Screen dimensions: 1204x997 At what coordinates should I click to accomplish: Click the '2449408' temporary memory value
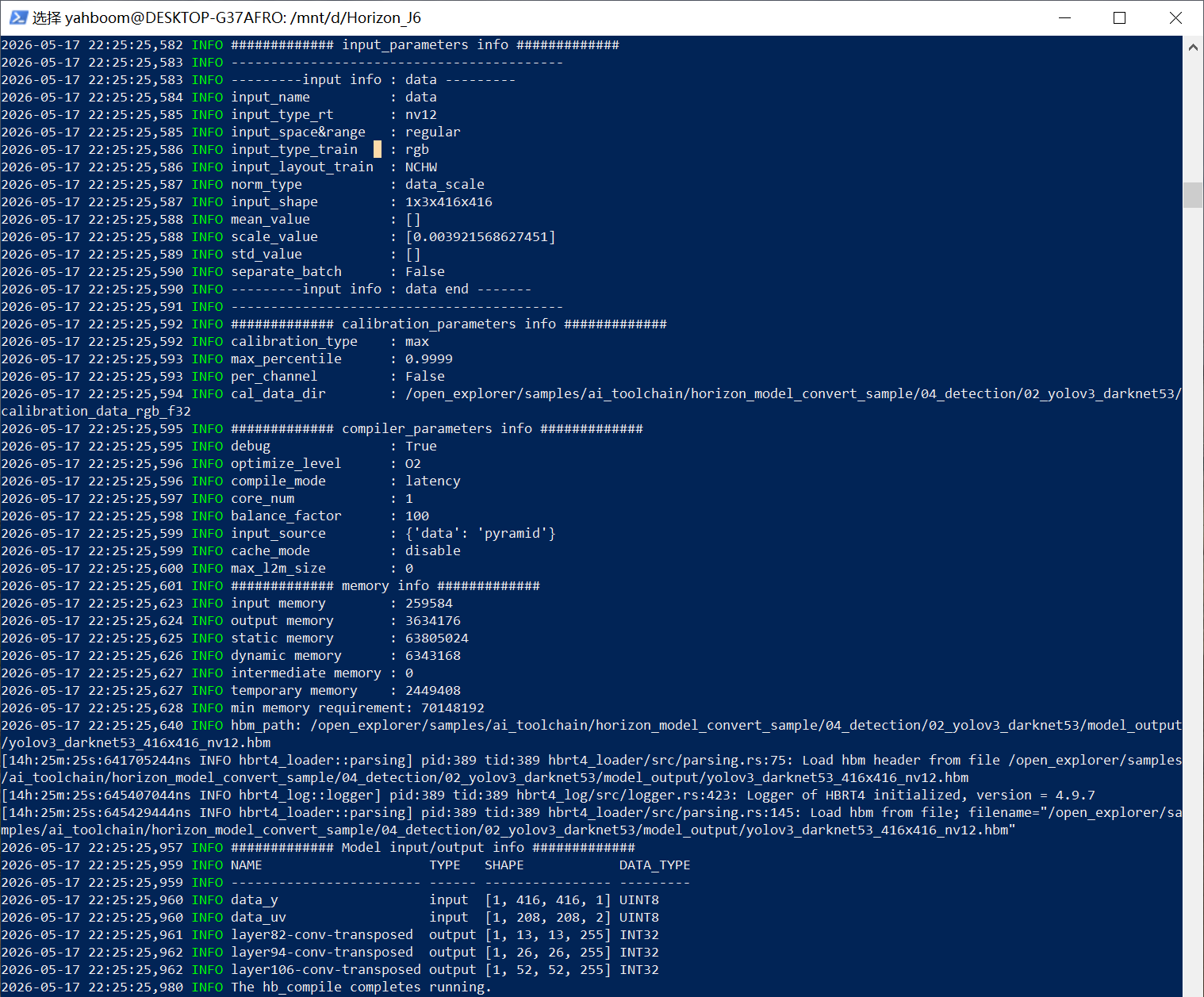pyautogui.click(x=433, y=690)
